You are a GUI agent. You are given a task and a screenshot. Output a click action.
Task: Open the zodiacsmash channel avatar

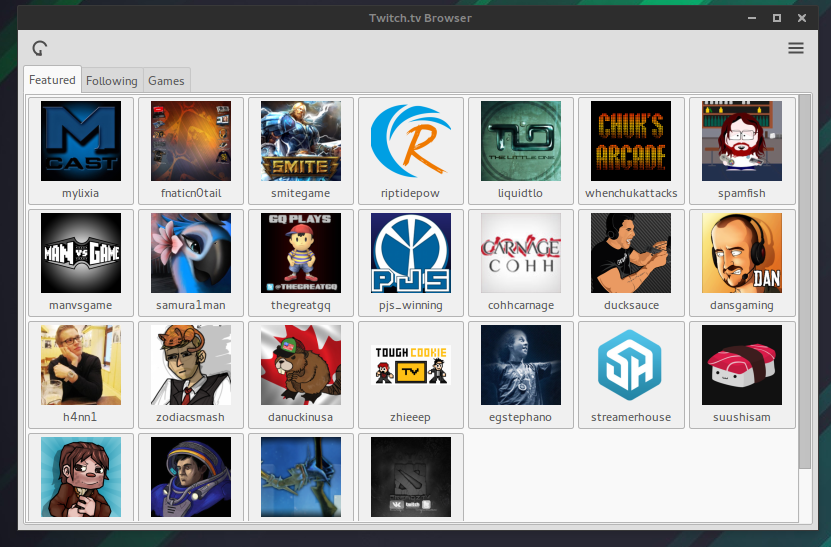click(x=191, y=365)
